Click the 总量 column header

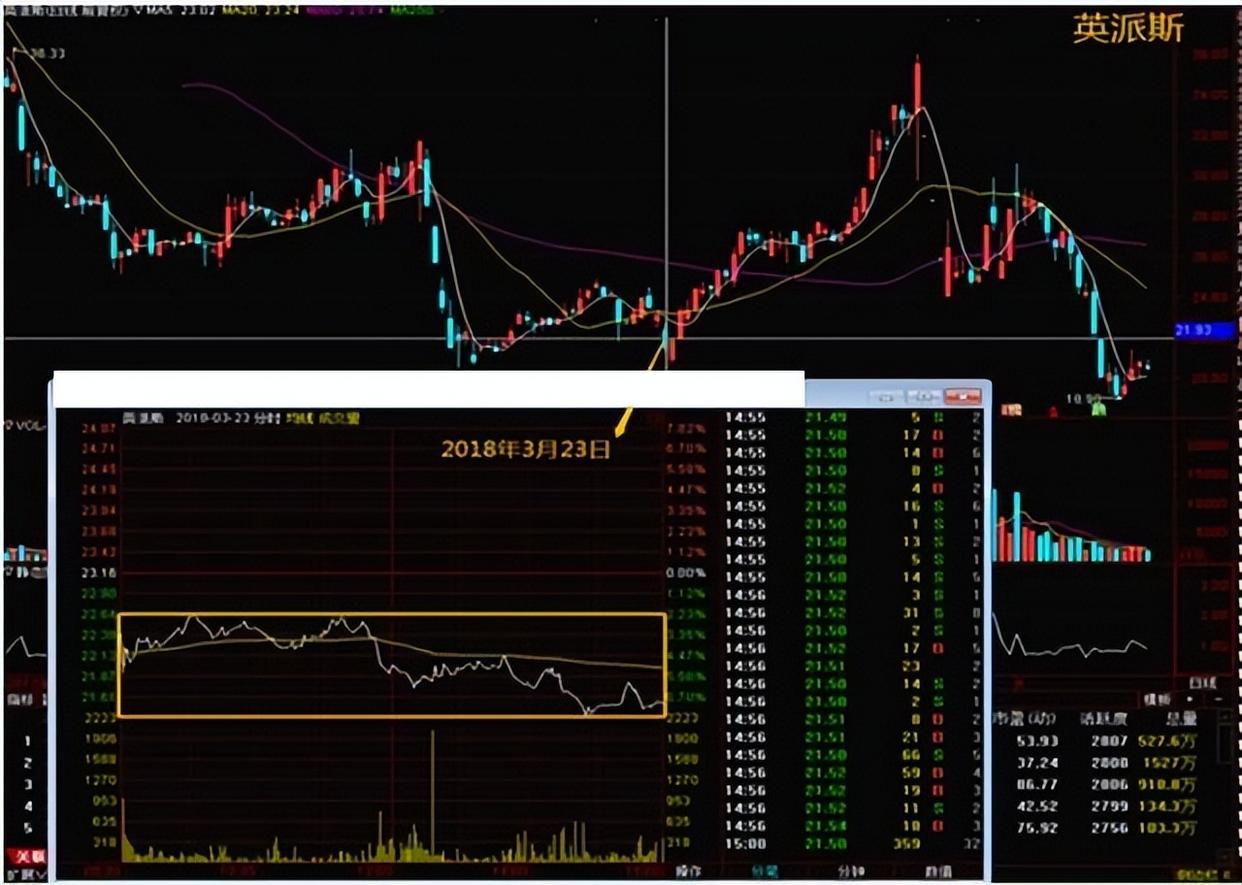click(1181, 719)
